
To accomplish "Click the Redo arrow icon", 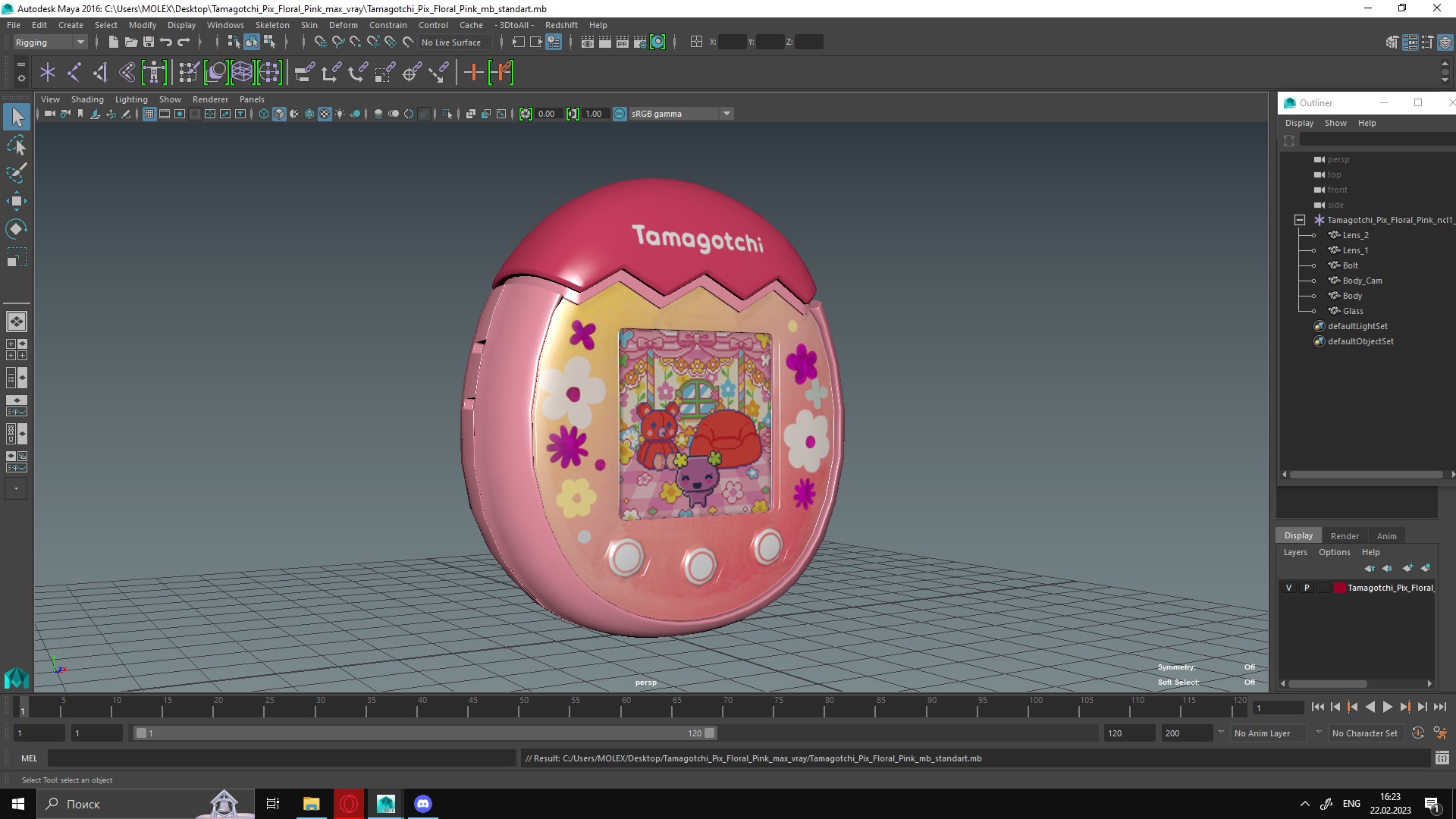I will (x=184, y=42).
